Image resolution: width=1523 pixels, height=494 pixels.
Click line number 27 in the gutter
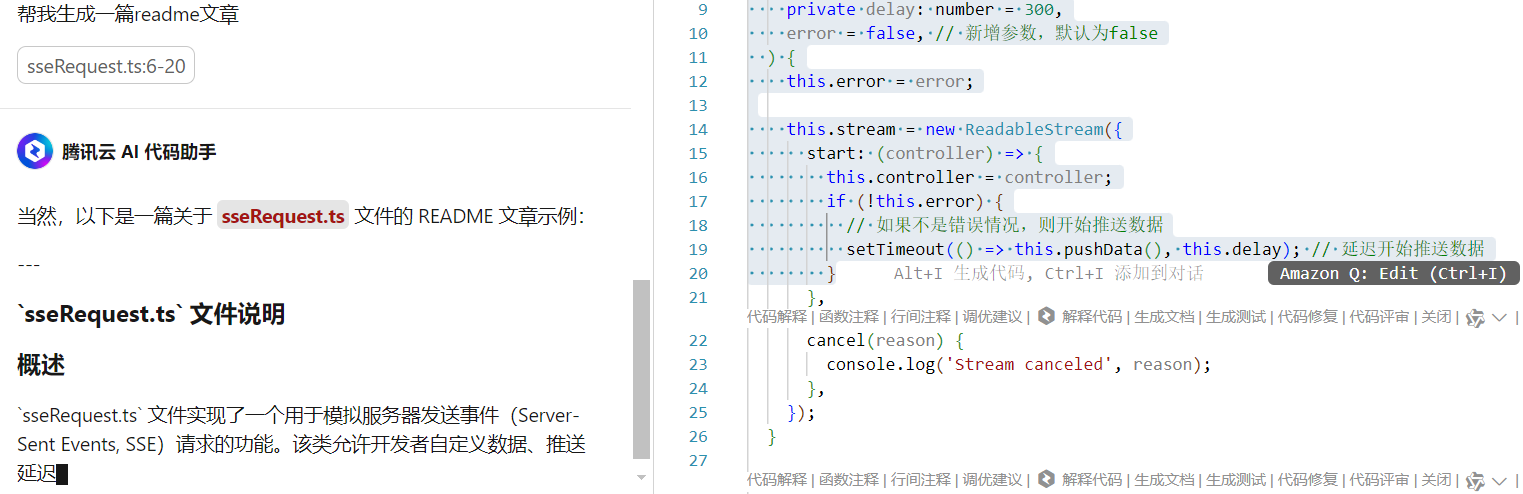tap(698, 460)
